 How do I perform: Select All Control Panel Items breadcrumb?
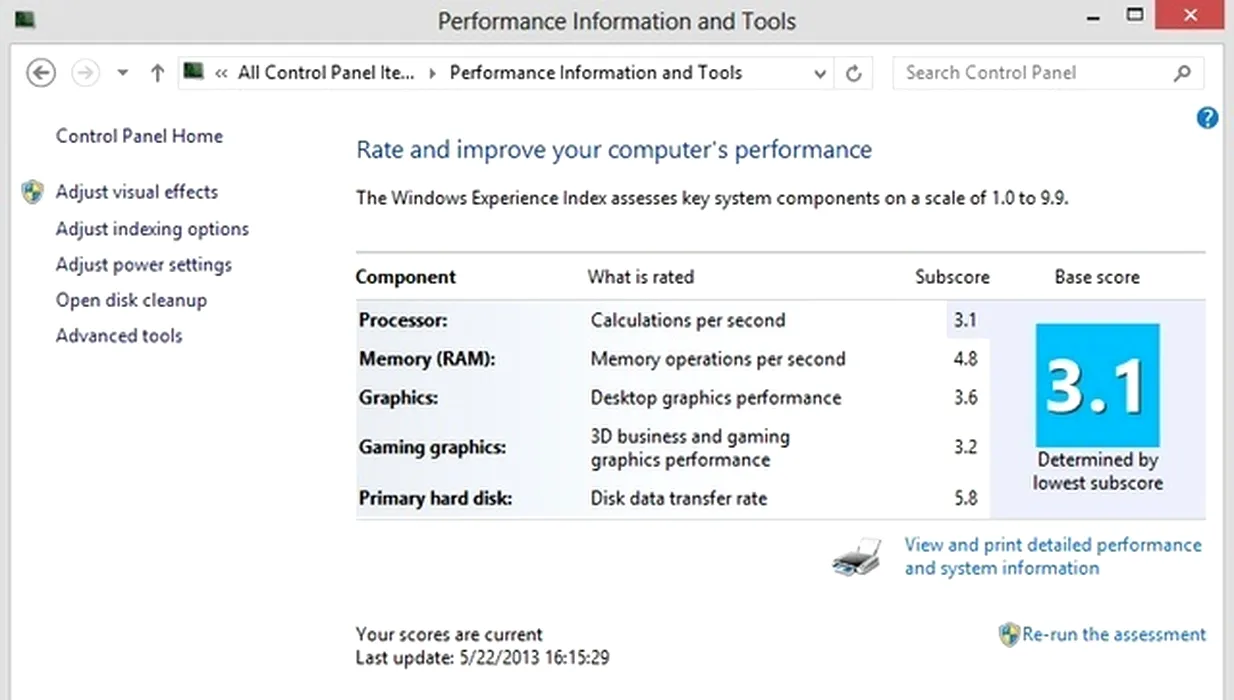click(x=325, y=73)
